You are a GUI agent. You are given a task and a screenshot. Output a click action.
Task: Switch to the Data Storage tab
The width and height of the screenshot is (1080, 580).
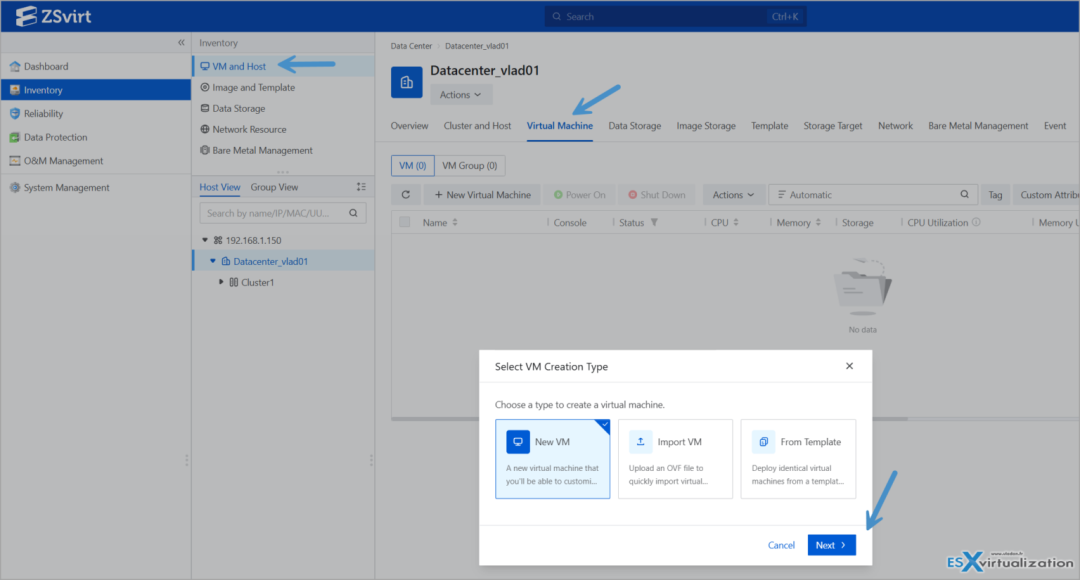pyautogui.click(x=634, y=126)
